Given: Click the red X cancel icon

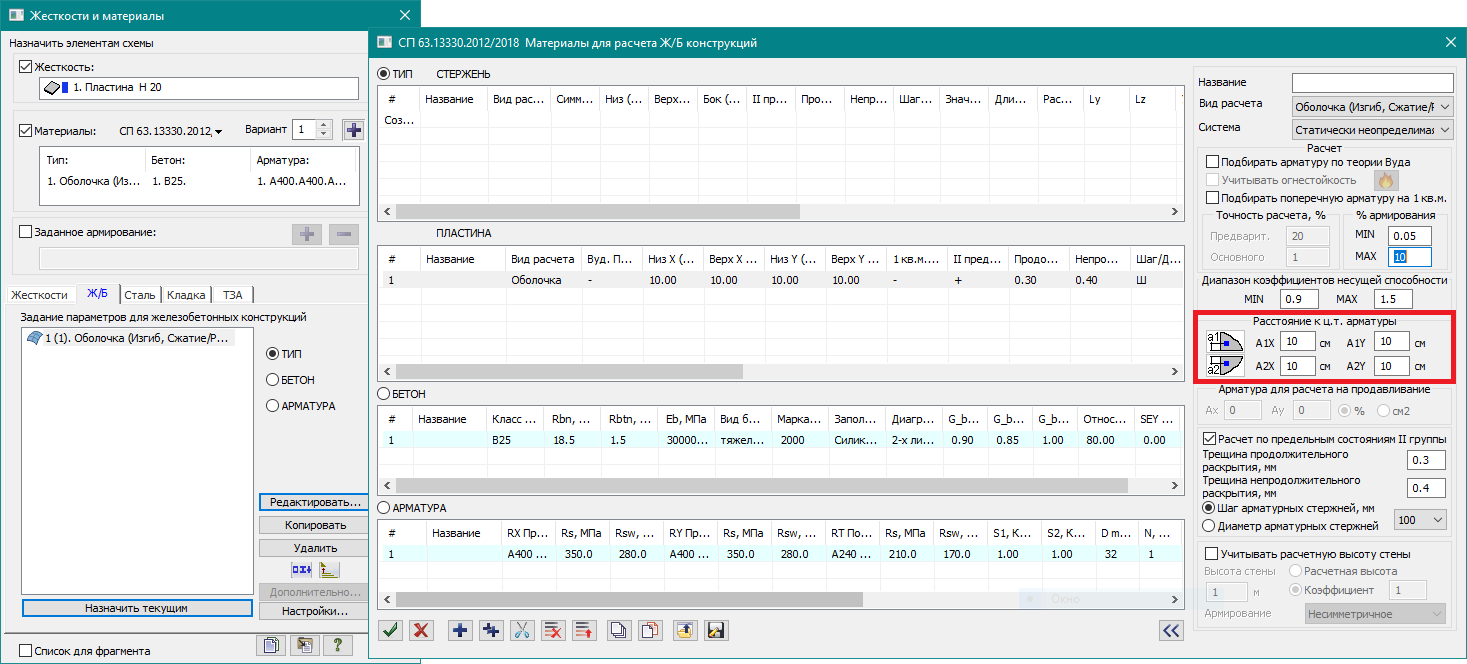Looking at the screenshot, I should point(421,630).
